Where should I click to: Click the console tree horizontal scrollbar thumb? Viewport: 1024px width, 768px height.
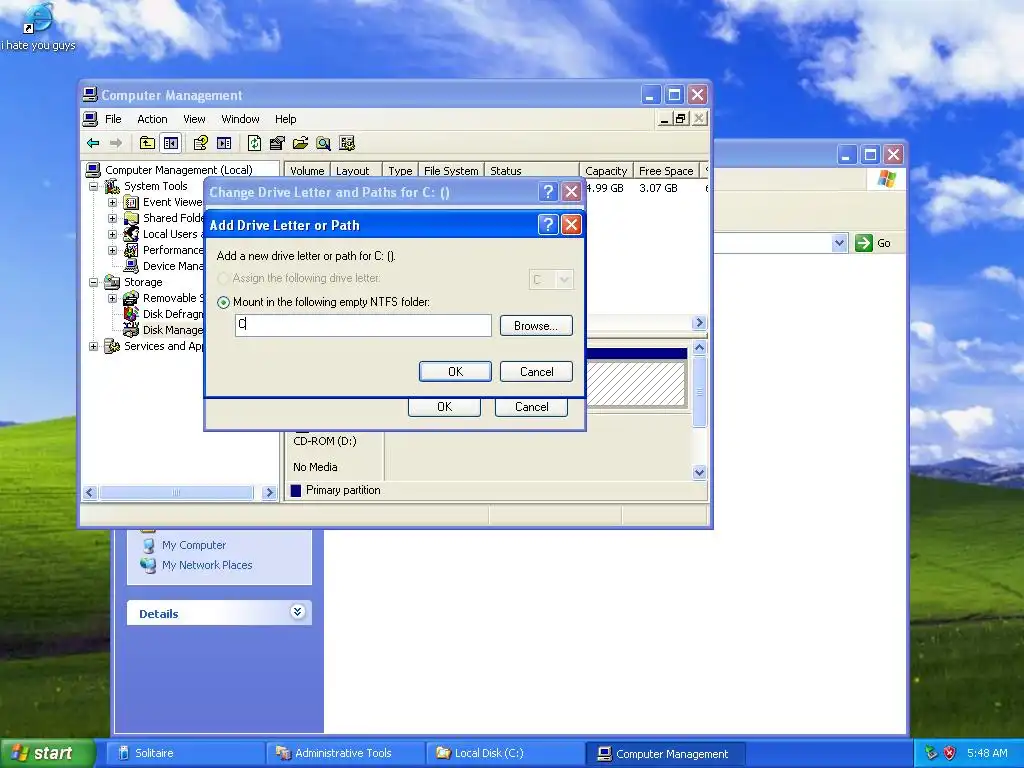coord(176,492)
